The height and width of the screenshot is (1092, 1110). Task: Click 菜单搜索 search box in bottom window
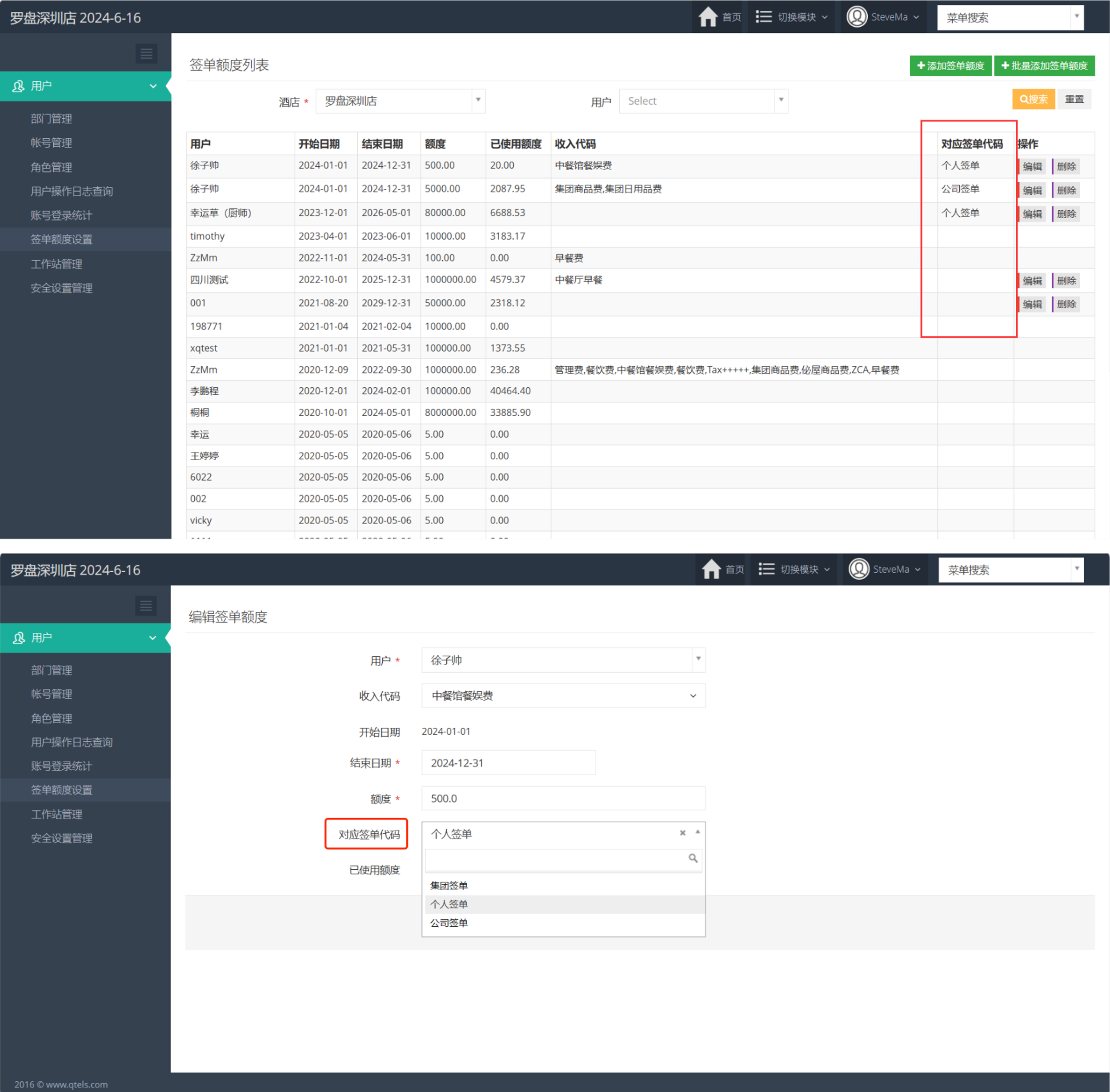pyautogui.click(x=1011, y=570)
